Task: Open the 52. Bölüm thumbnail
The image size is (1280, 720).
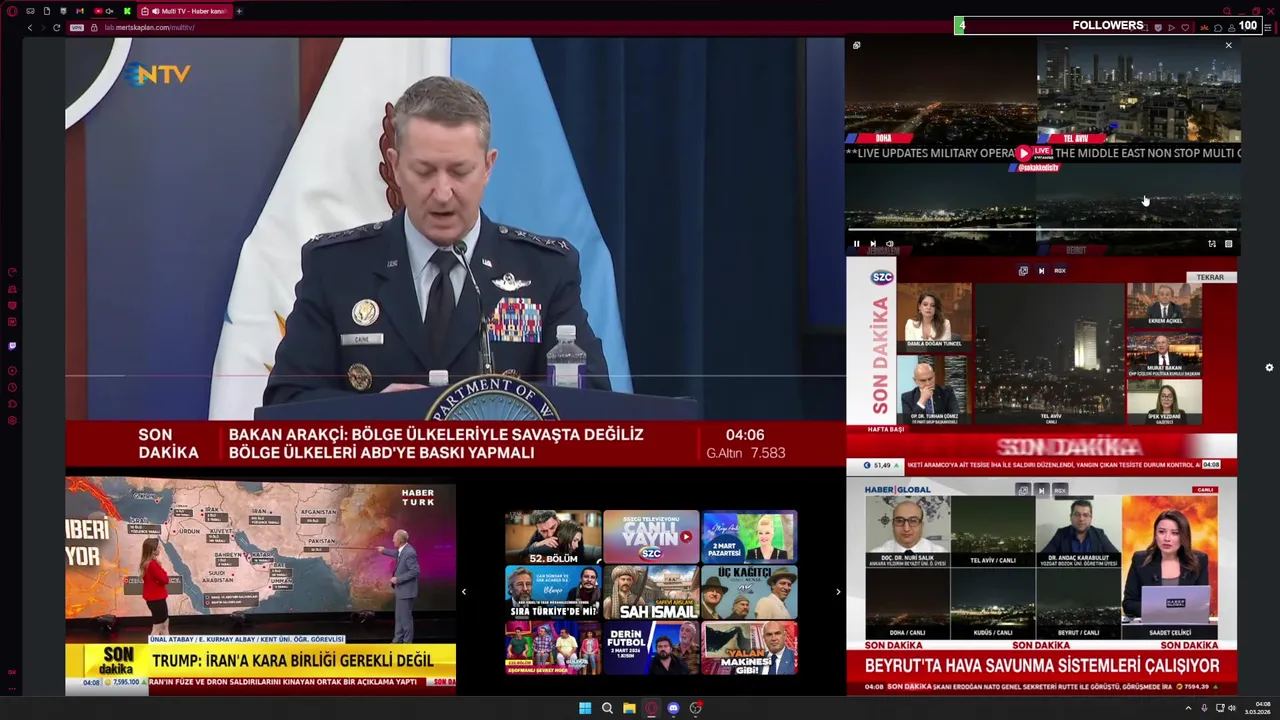Action: point(553,537)
